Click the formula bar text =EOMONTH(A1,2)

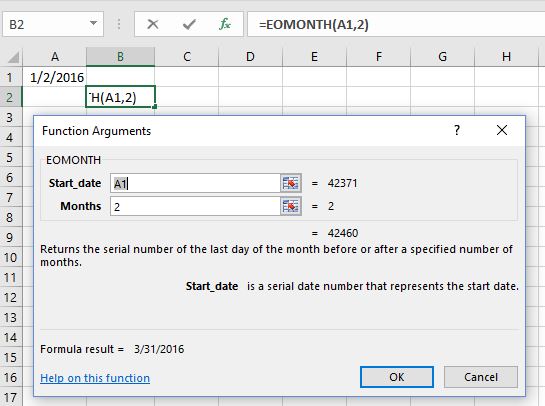tap(314, 25)
